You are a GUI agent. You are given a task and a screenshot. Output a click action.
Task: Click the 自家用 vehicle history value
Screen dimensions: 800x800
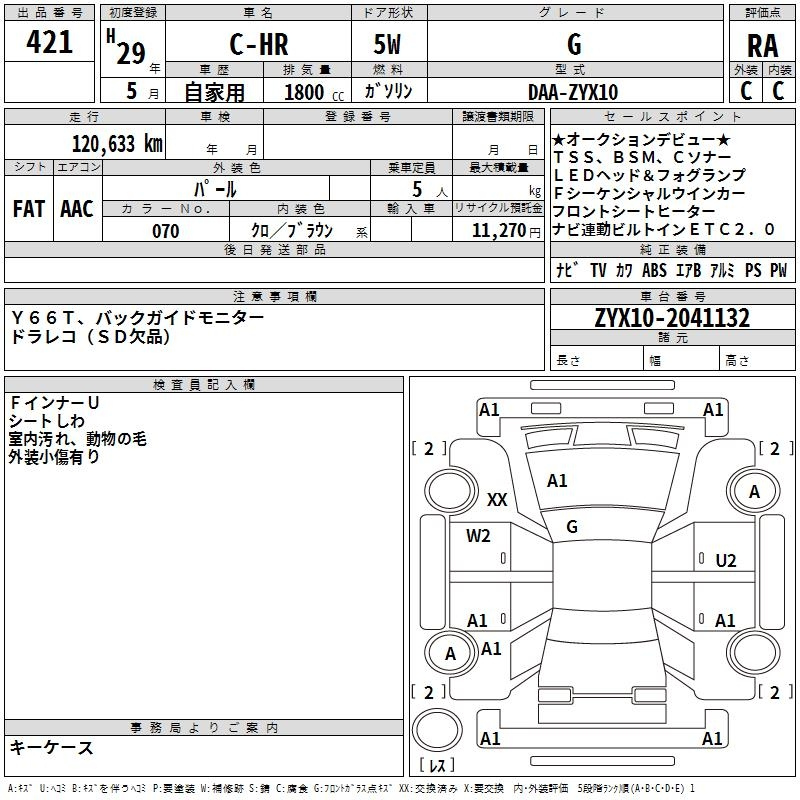[214, 92]
